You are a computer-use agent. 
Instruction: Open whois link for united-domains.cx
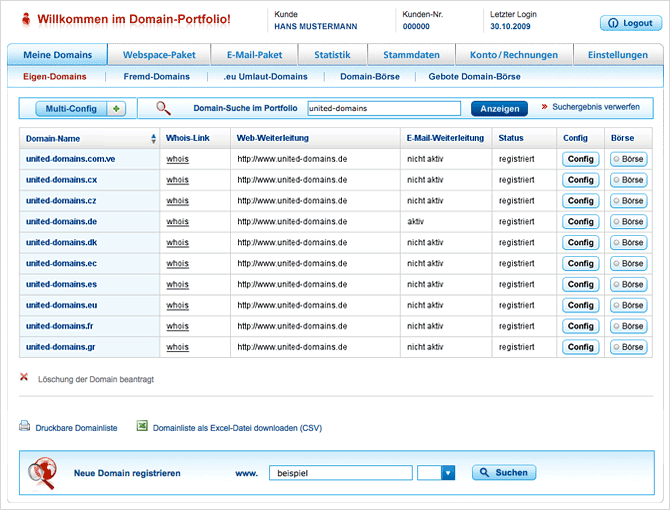(177, 180)
